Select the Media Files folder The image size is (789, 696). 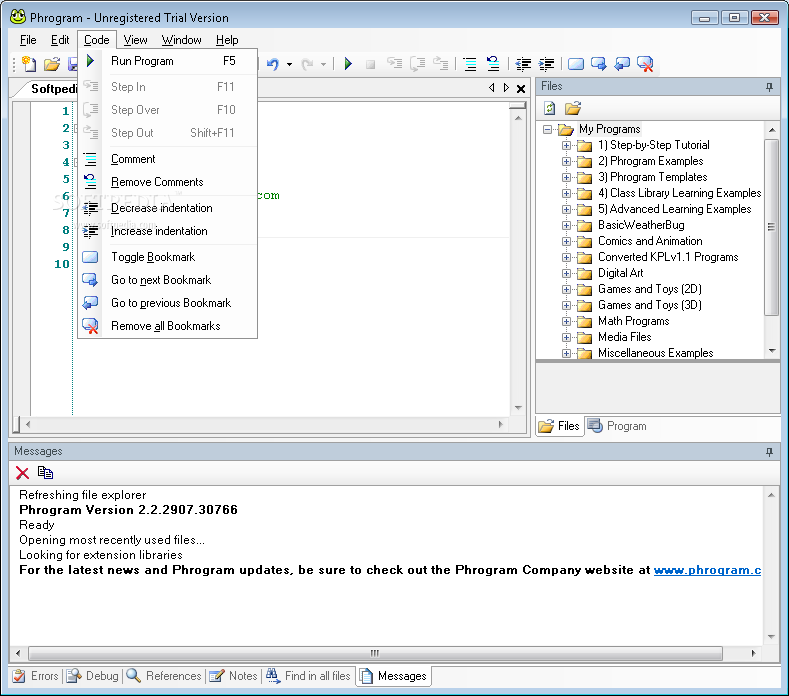click(624, 337)
